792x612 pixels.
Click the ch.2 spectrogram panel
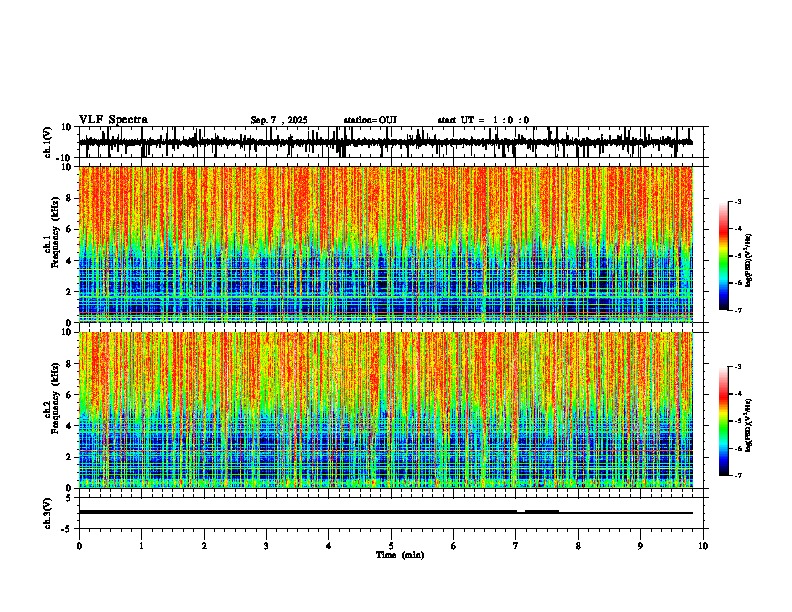coord(386,410)
